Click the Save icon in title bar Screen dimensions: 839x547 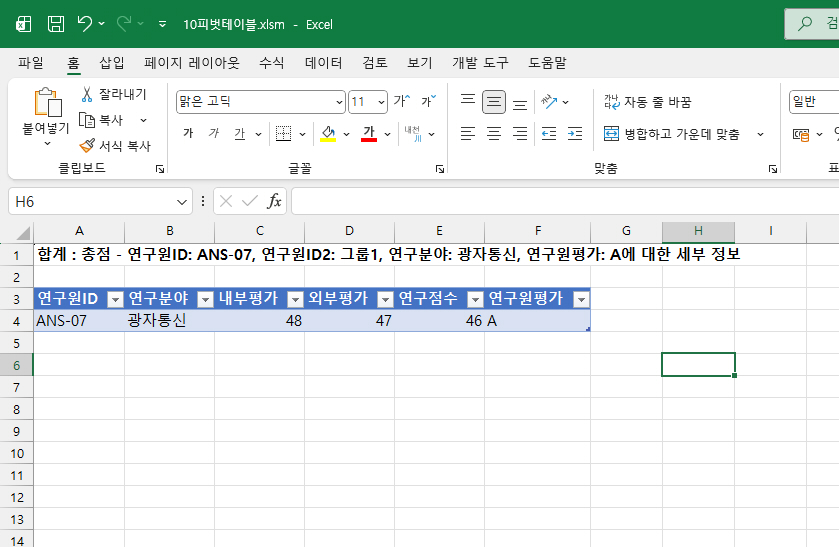[56, 23]
